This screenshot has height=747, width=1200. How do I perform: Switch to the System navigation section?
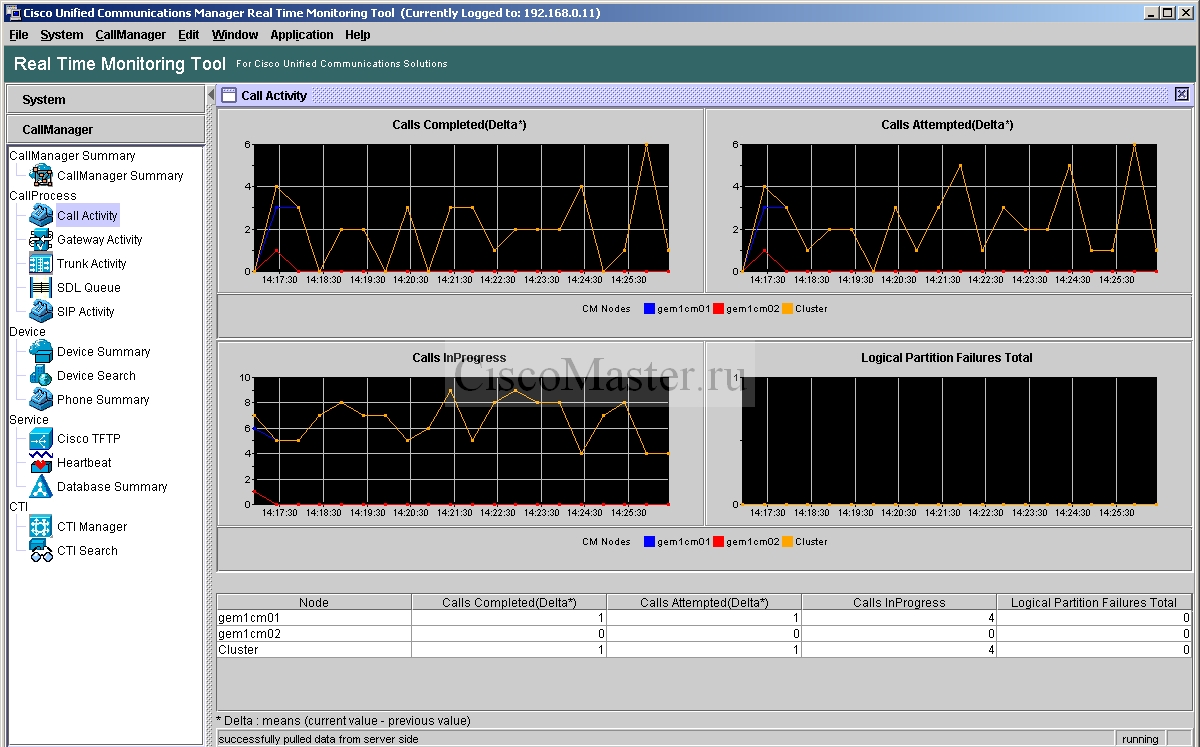105,100
